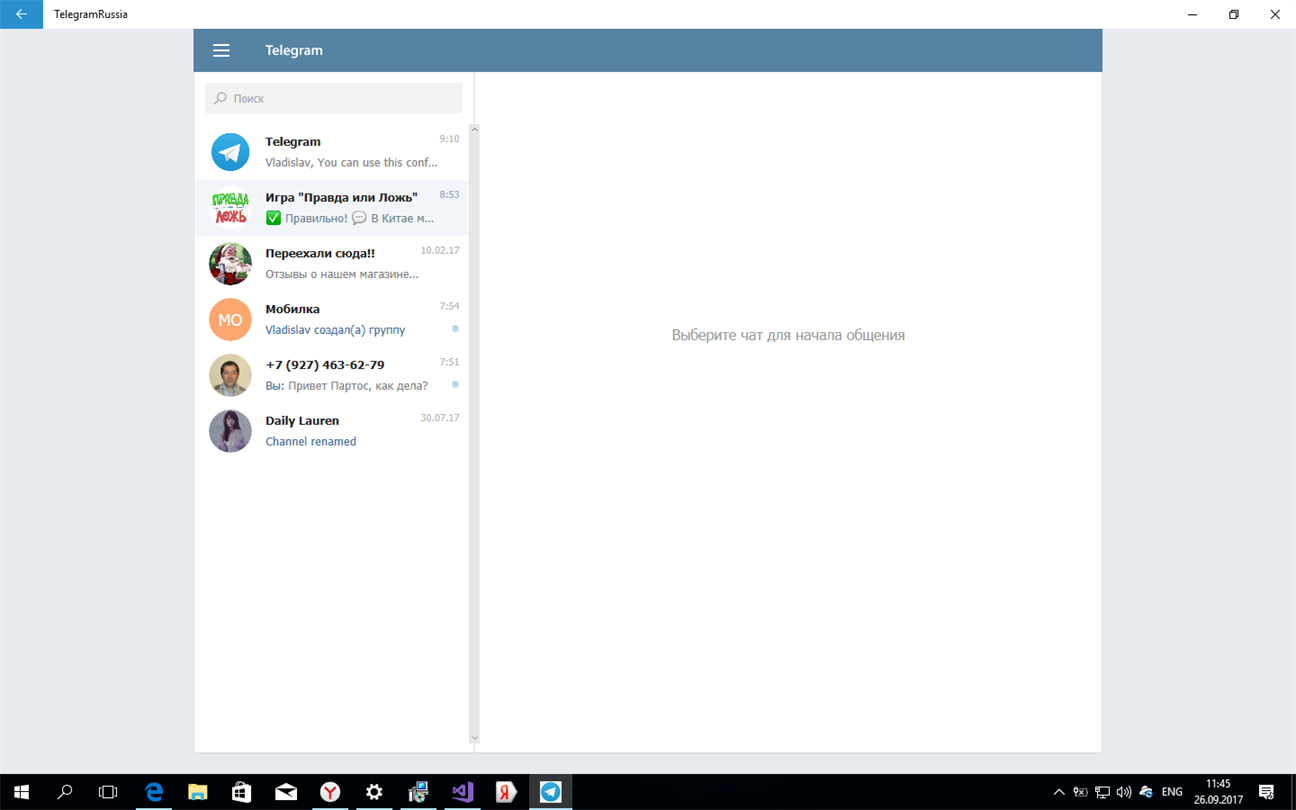Screen dimensions: 1296x810
Task: Open the Yandex Я icon in taskbar
Action: pyautogui.click(x=506, y=792)
